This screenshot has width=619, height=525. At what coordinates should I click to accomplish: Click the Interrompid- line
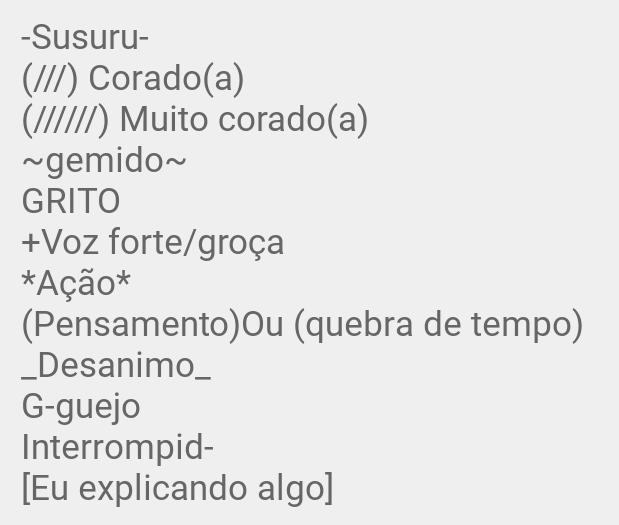click(x=118, y=448)
